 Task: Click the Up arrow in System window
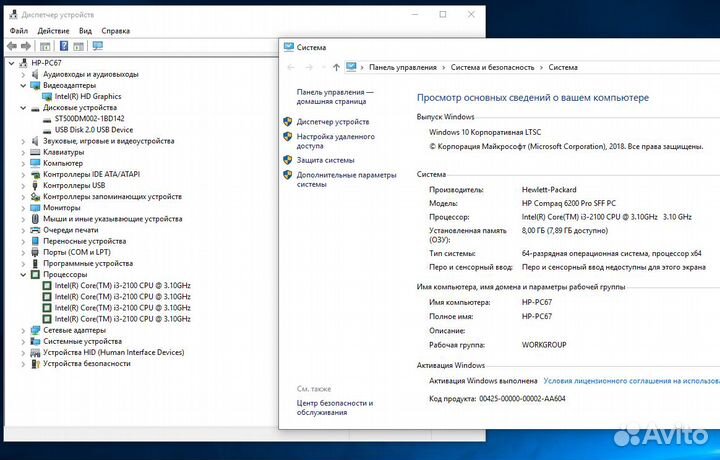click(x=336, y=67)
